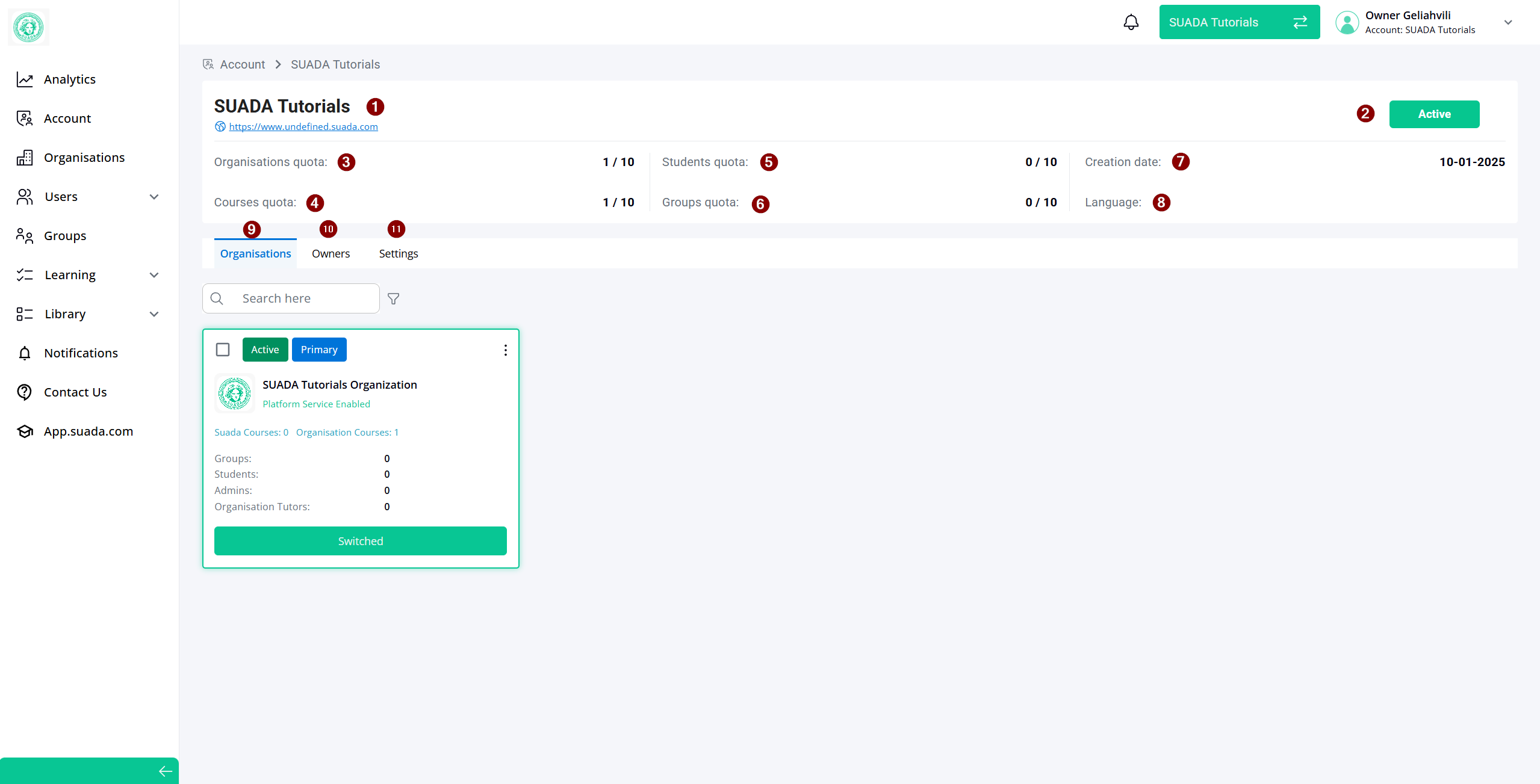This screenshot has height=784, width=1540.
Task: Open the three-dot menu on the organisation card
Action: 505,350
